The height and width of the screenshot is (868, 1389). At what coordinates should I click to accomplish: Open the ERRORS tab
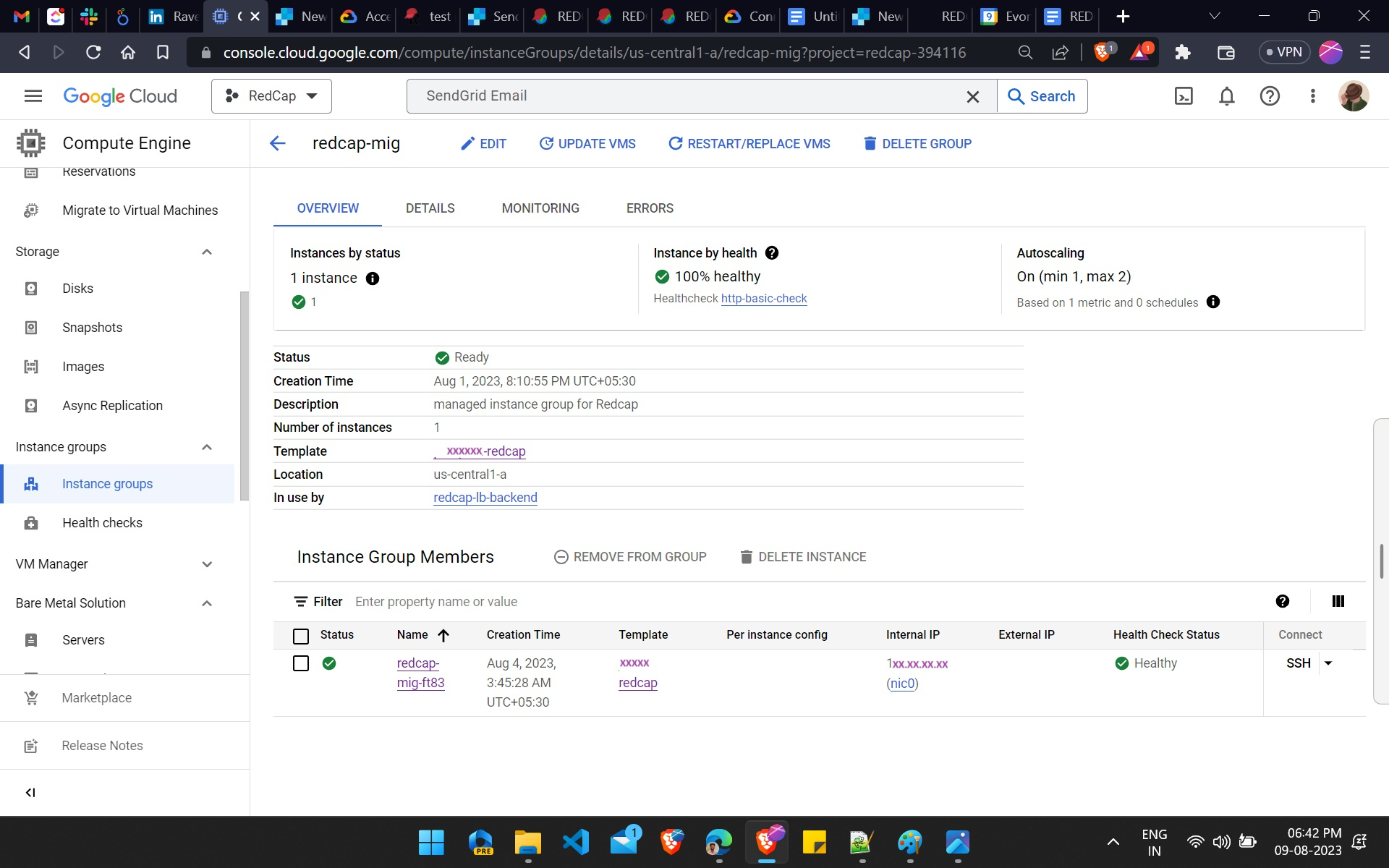(x=649, y=208)
